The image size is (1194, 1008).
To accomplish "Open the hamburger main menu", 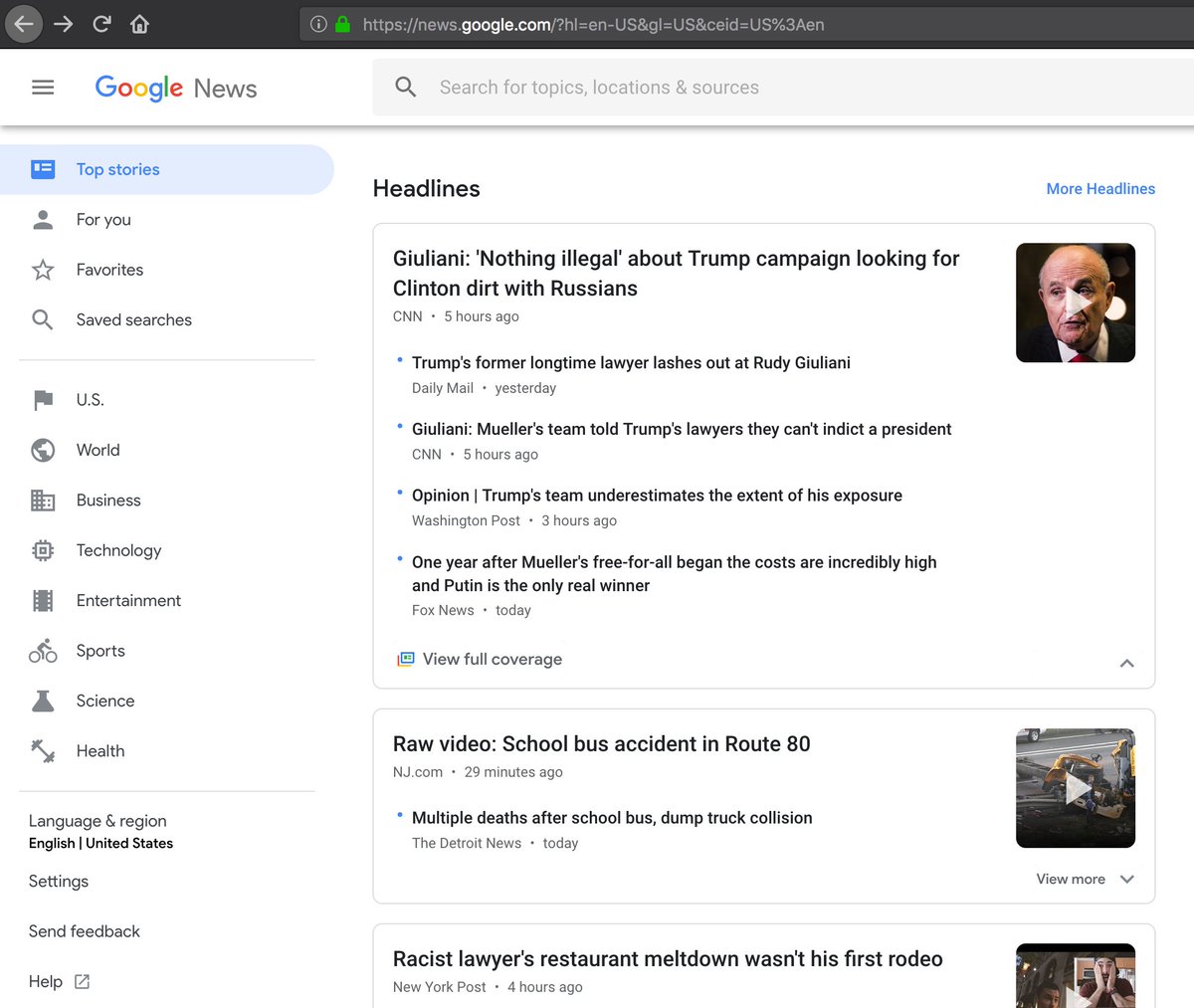I will 43,88.
